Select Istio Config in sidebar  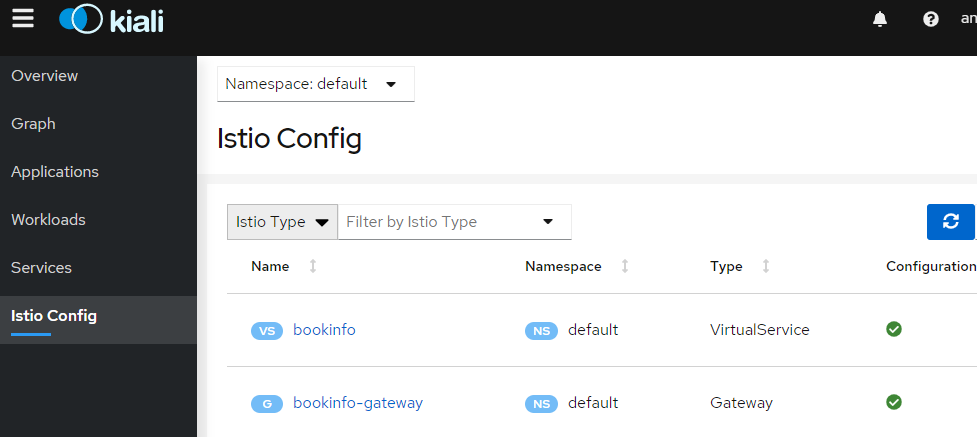[98, 320]
